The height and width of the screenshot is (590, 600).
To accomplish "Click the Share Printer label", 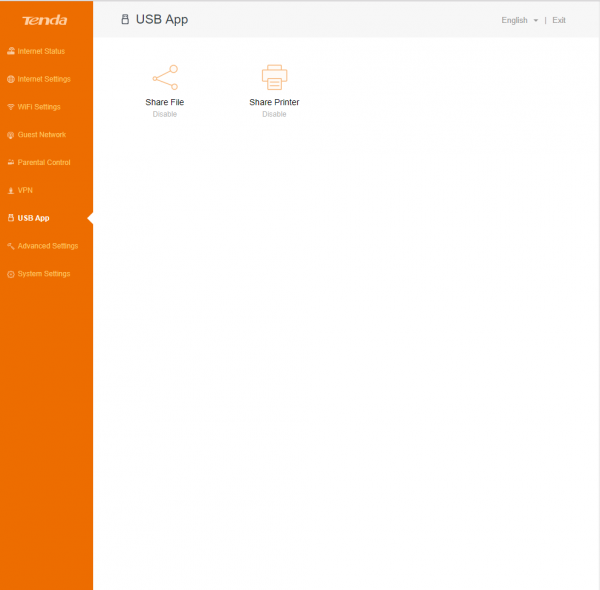I will tap(274, 102).
